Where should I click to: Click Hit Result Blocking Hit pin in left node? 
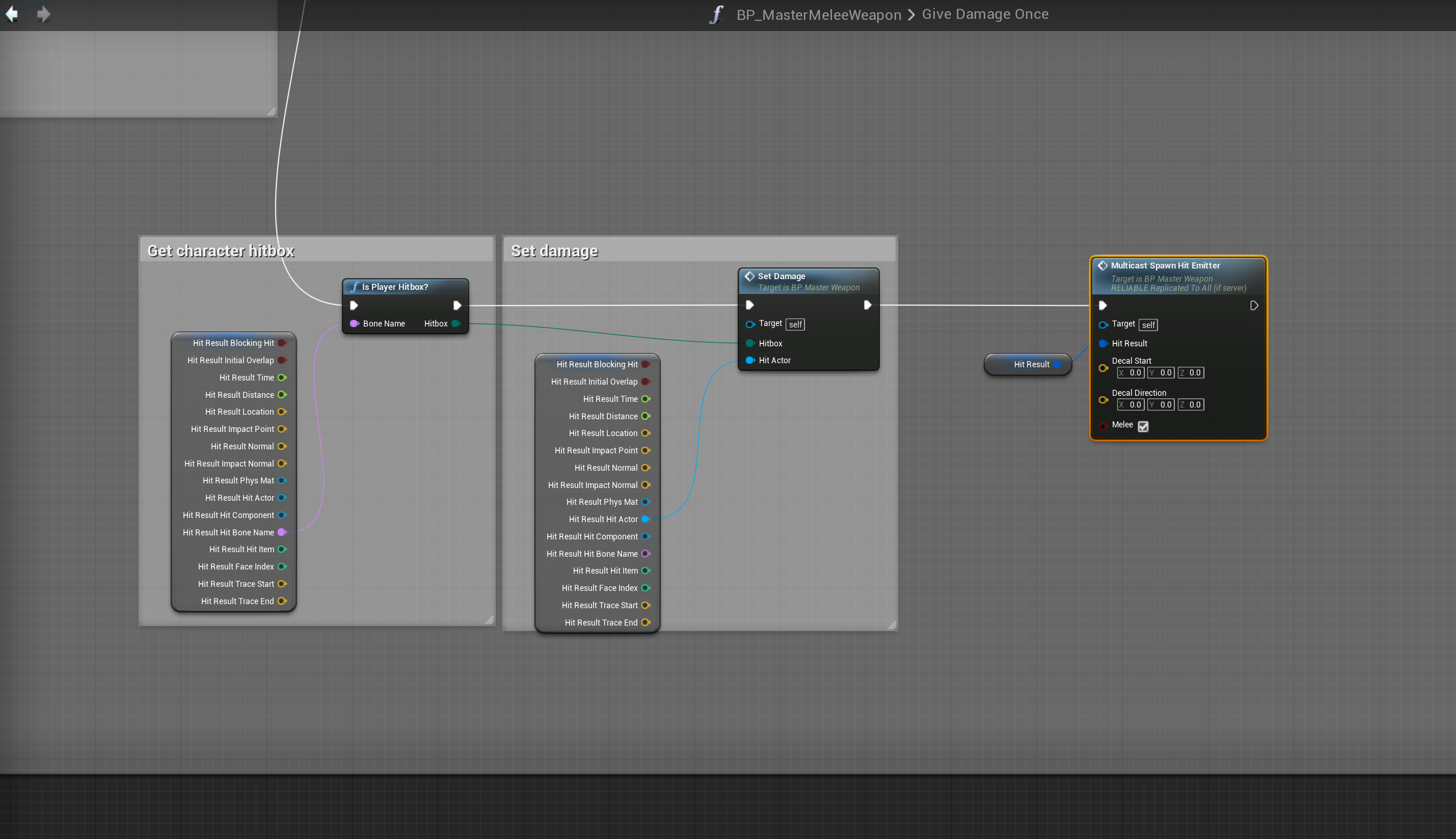[x=282, y=343]
